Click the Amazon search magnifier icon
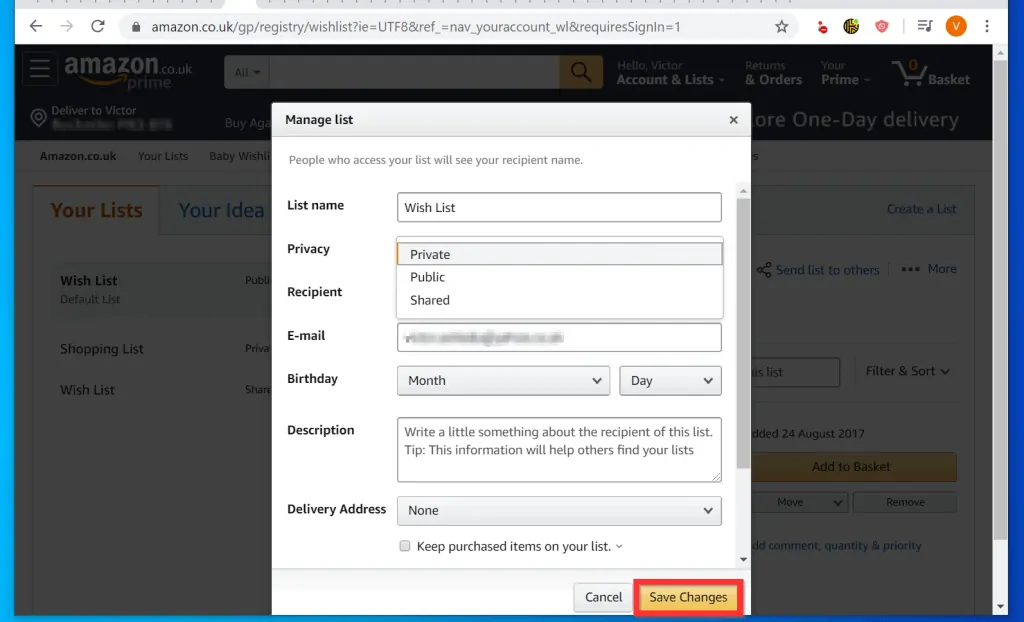Viewport: 1024px width, 622px height. (x=578, y=72)
